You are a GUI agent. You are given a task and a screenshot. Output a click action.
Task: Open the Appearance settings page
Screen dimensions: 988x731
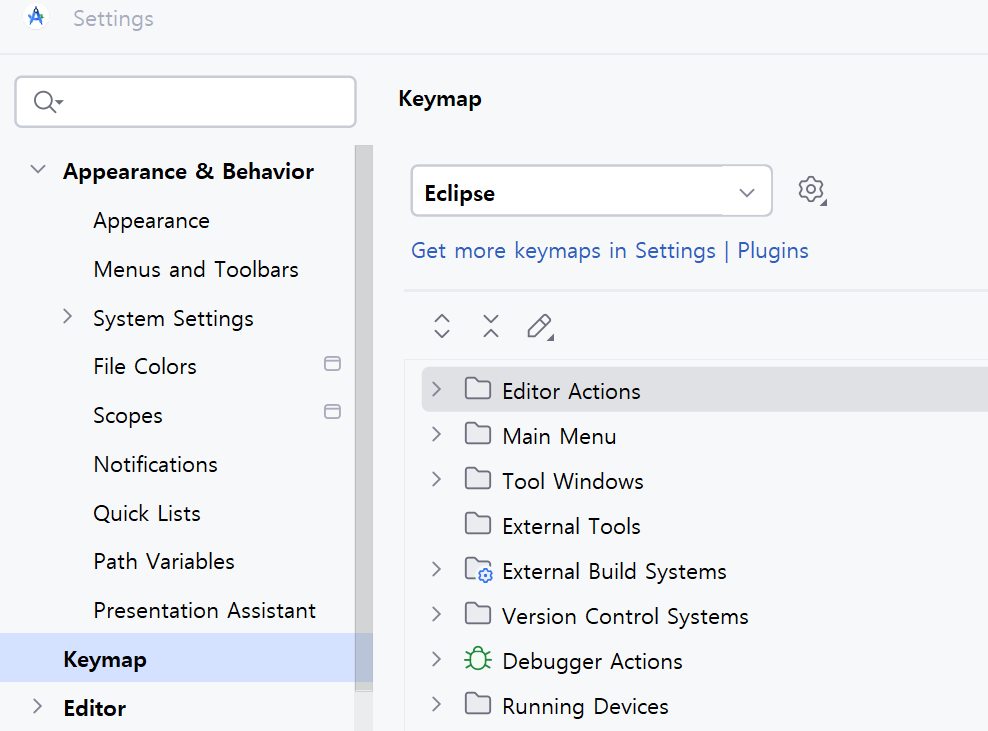151,221
